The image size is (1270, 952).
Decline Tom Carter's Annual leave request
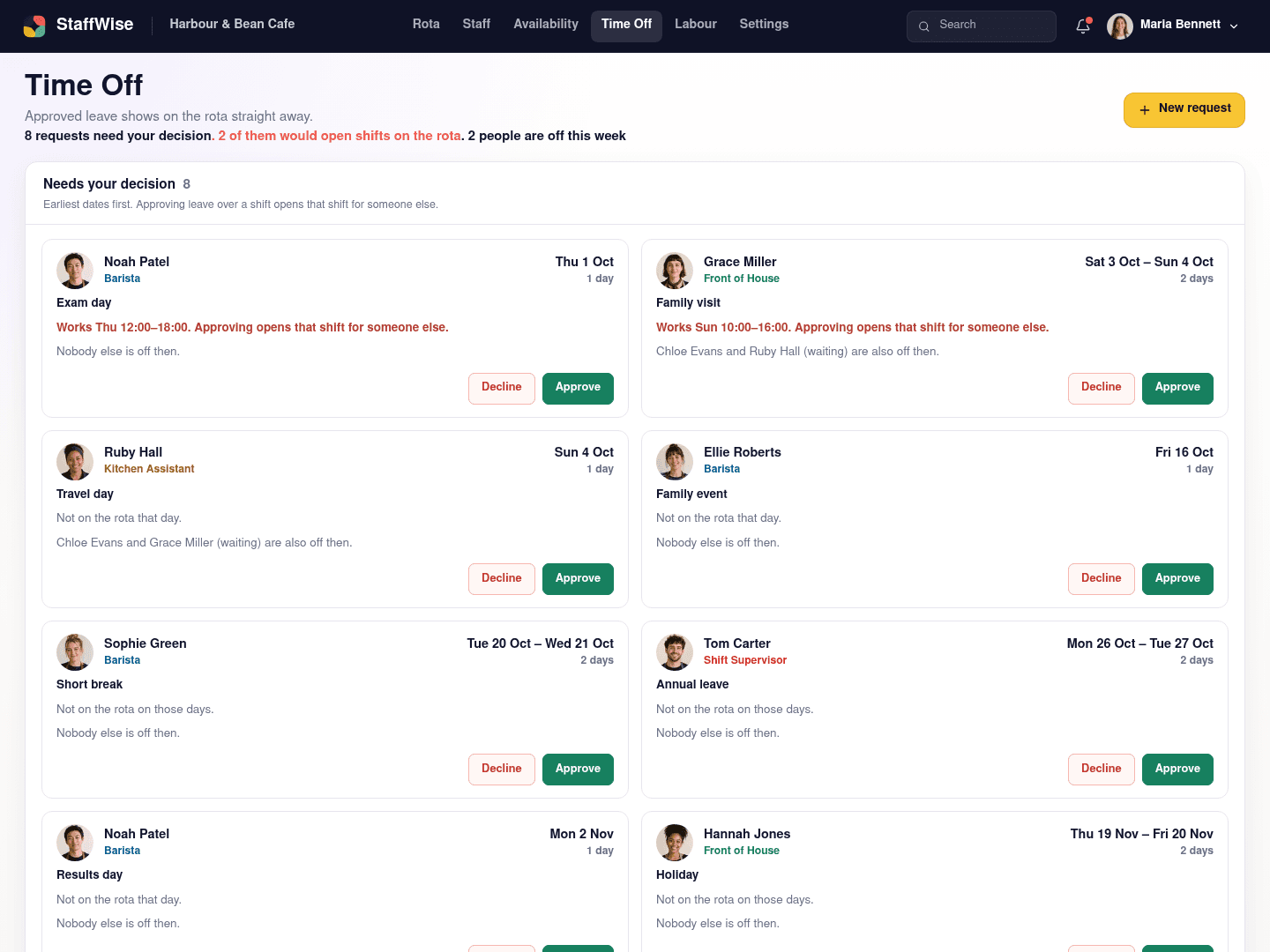tap(1101, 770)
